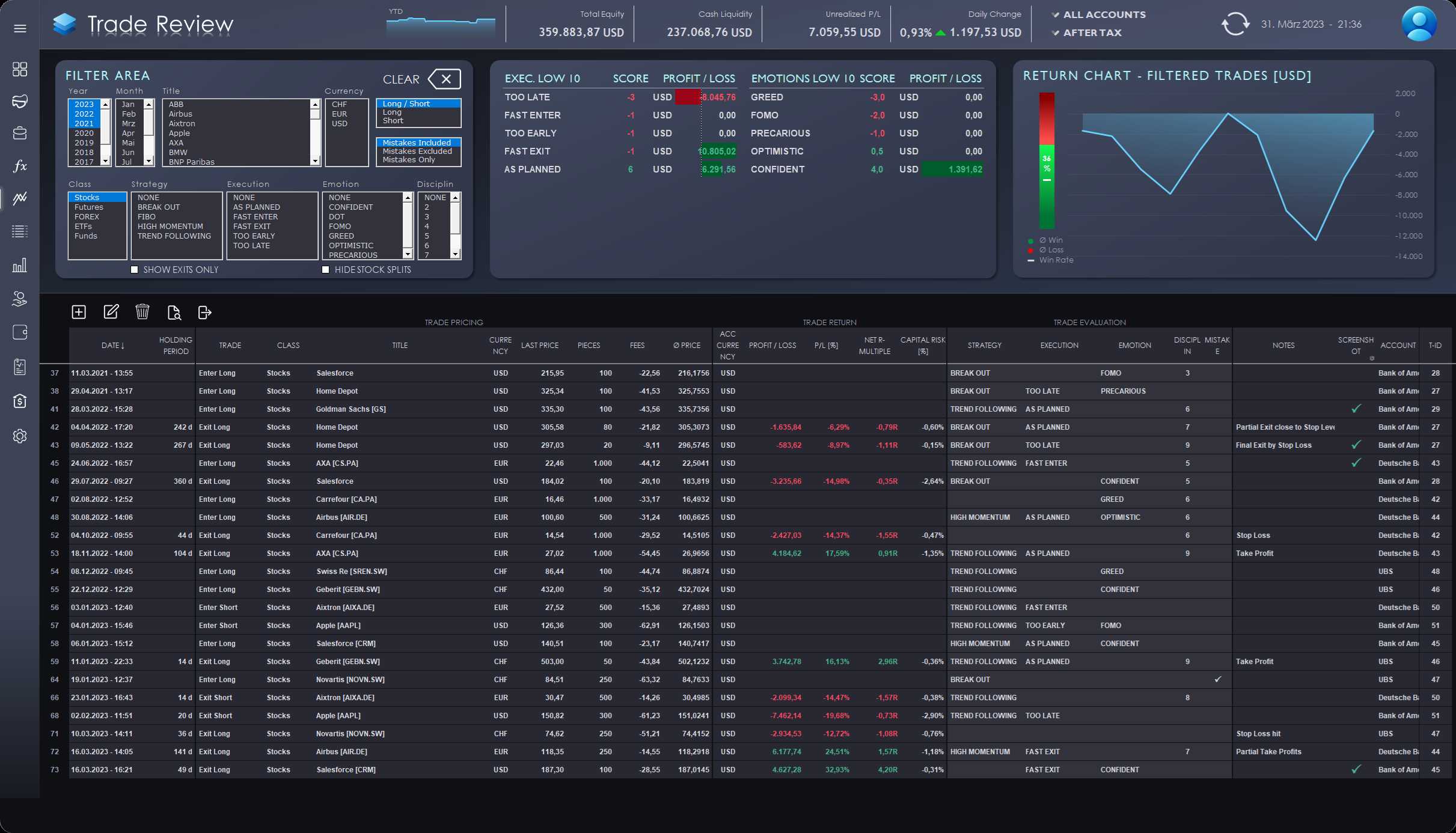Open the money hand sidebar icon

click(20, 299)
